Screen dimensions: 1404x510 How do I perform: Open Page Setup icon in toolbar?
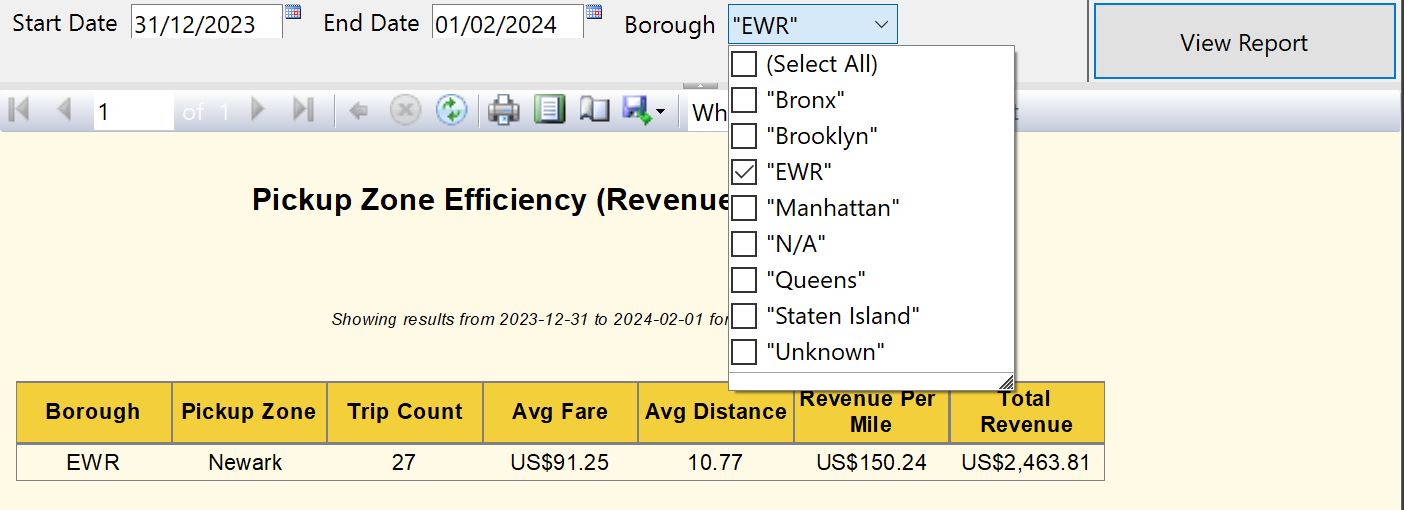[x=594, y=110]
